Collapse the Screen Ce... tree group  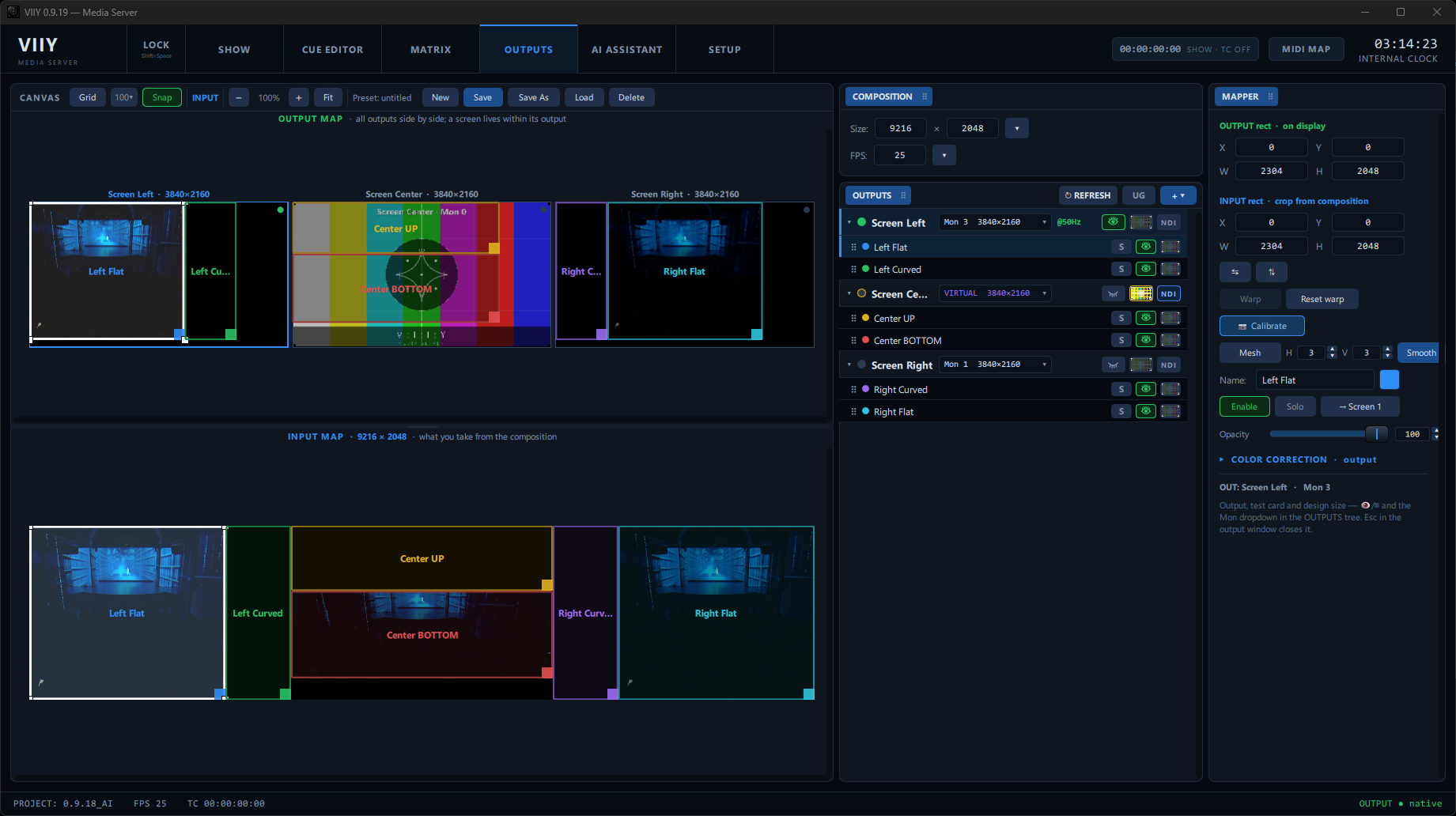[x=849, y=293]
